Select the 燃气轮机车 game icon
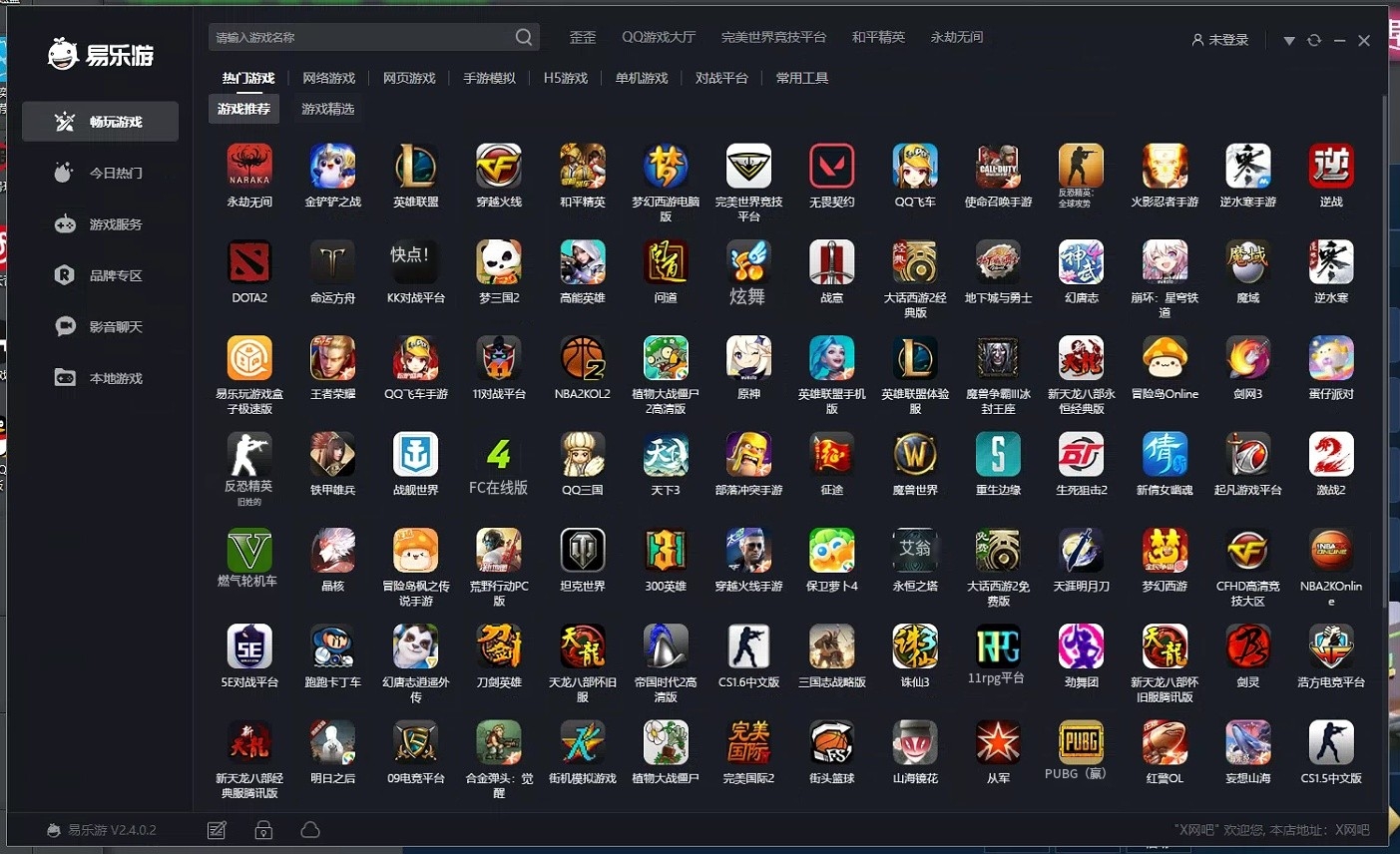This screenshot has width=1400, height=854. click(249, 551)
